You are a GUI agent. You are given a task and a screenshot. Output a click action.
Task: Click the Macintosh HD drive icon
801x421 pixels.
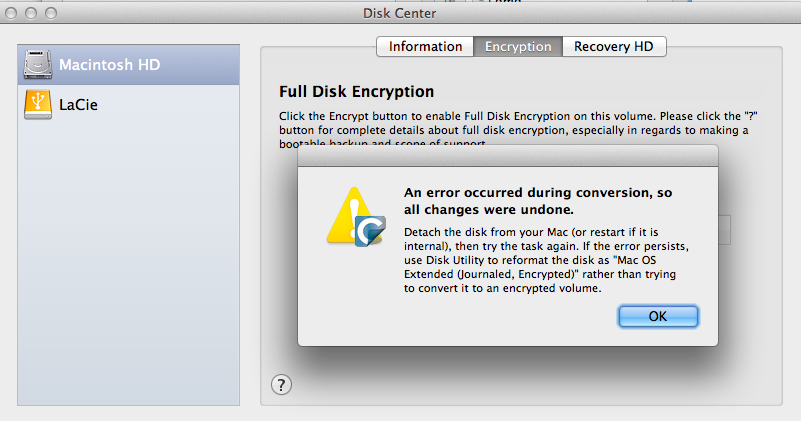[x=38, y=64]
